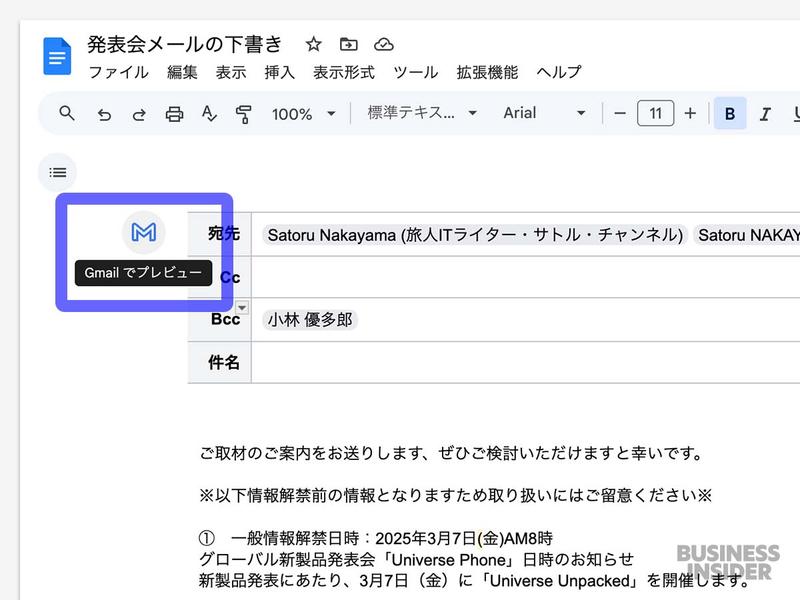Decrease font size with minus button

point(620,113)
